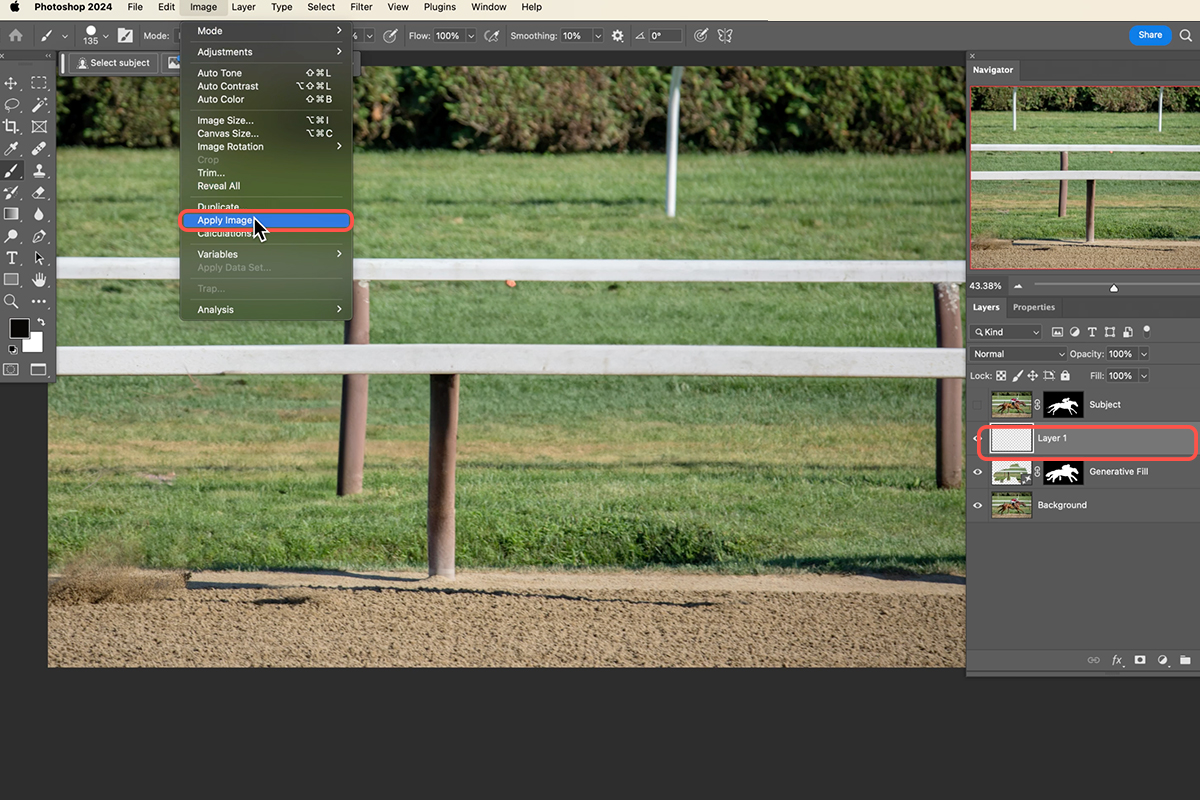This screenshot has width=1200, height=800.
Task: Toggle Generative Fill layer visibility
Action: pyautogui.click(x=978, y=472)
